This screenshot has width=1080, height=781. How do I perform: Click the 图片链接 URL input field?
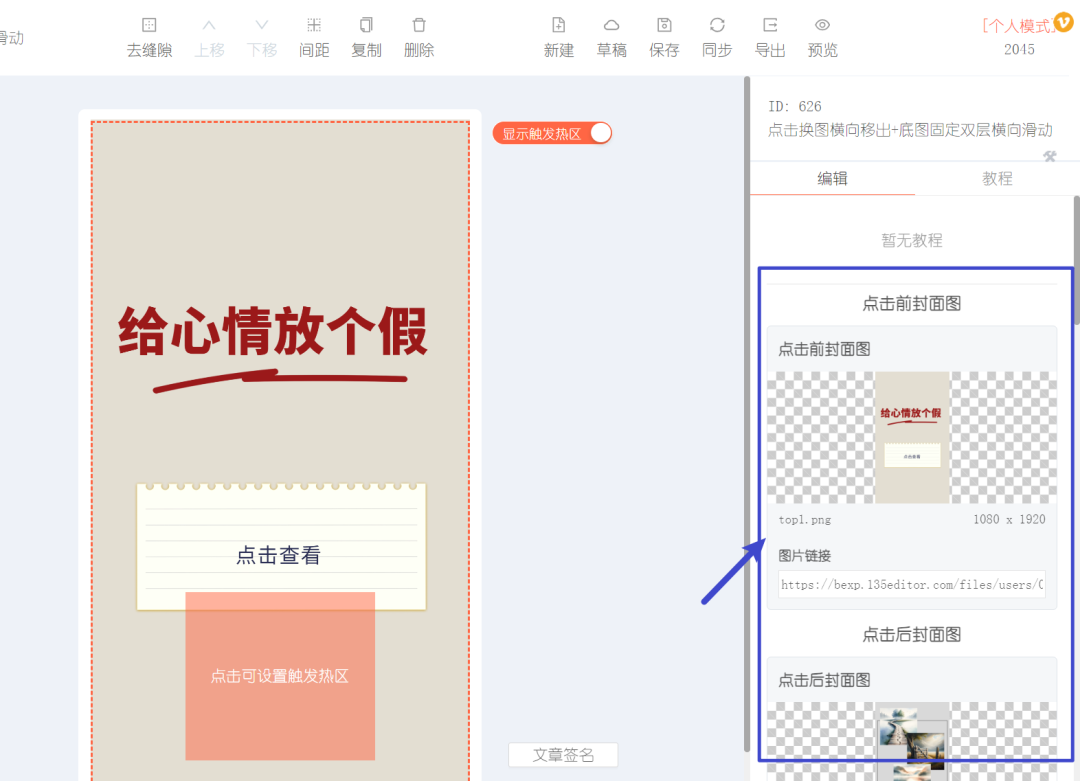tap(911, 584)
